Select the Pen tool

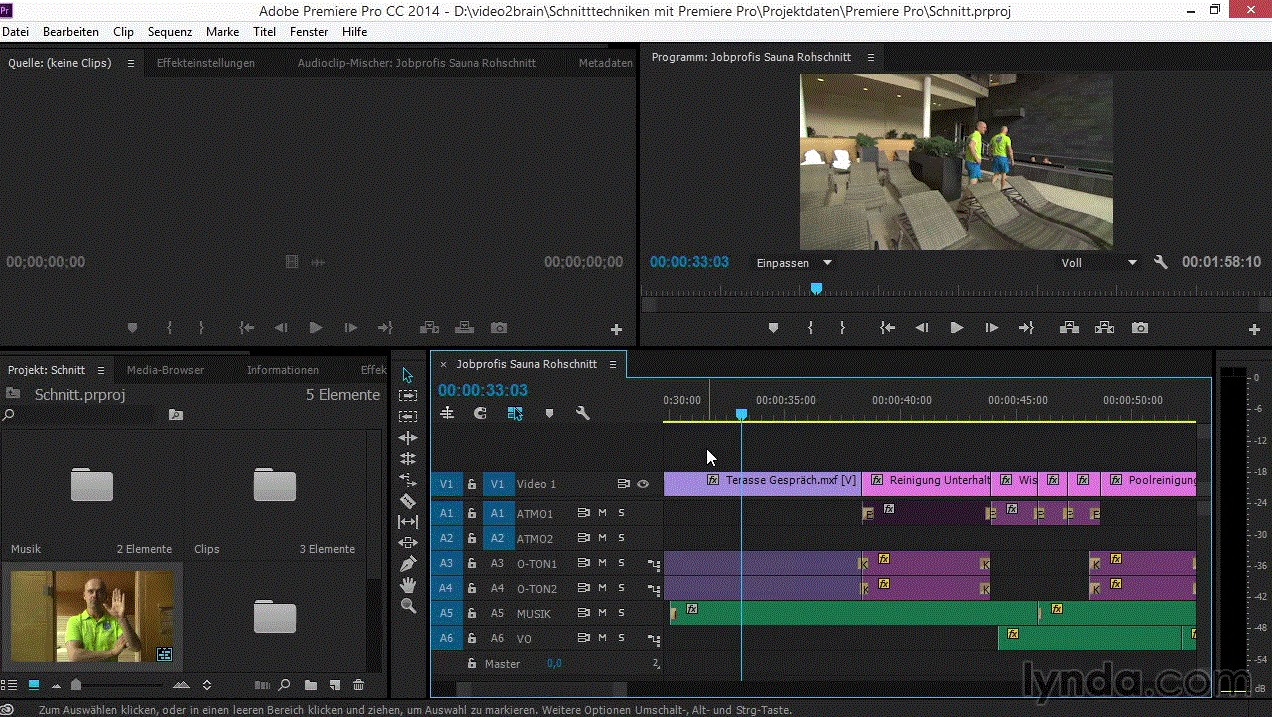tap(408, 564)
